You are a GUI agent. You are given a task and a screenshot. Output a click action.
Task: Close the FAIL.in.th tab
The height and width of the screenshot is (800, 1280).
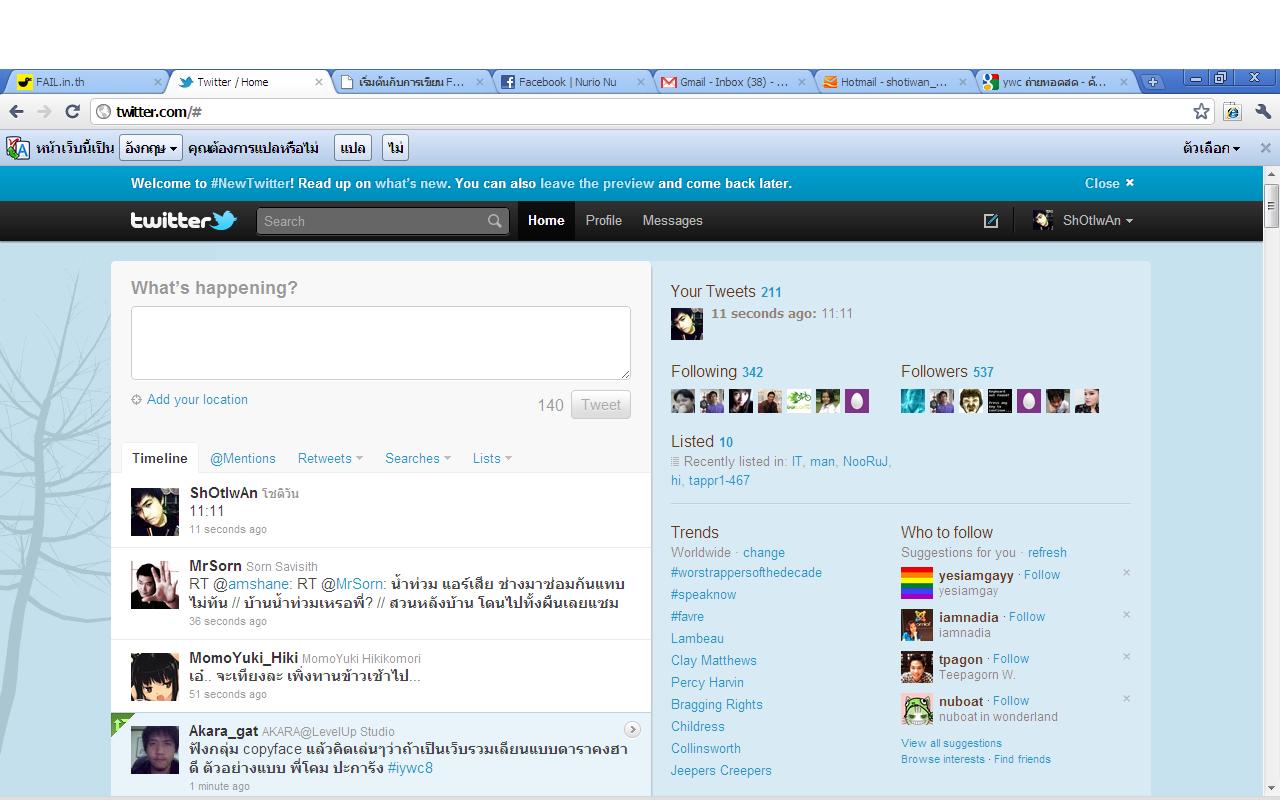coord(157,82)
